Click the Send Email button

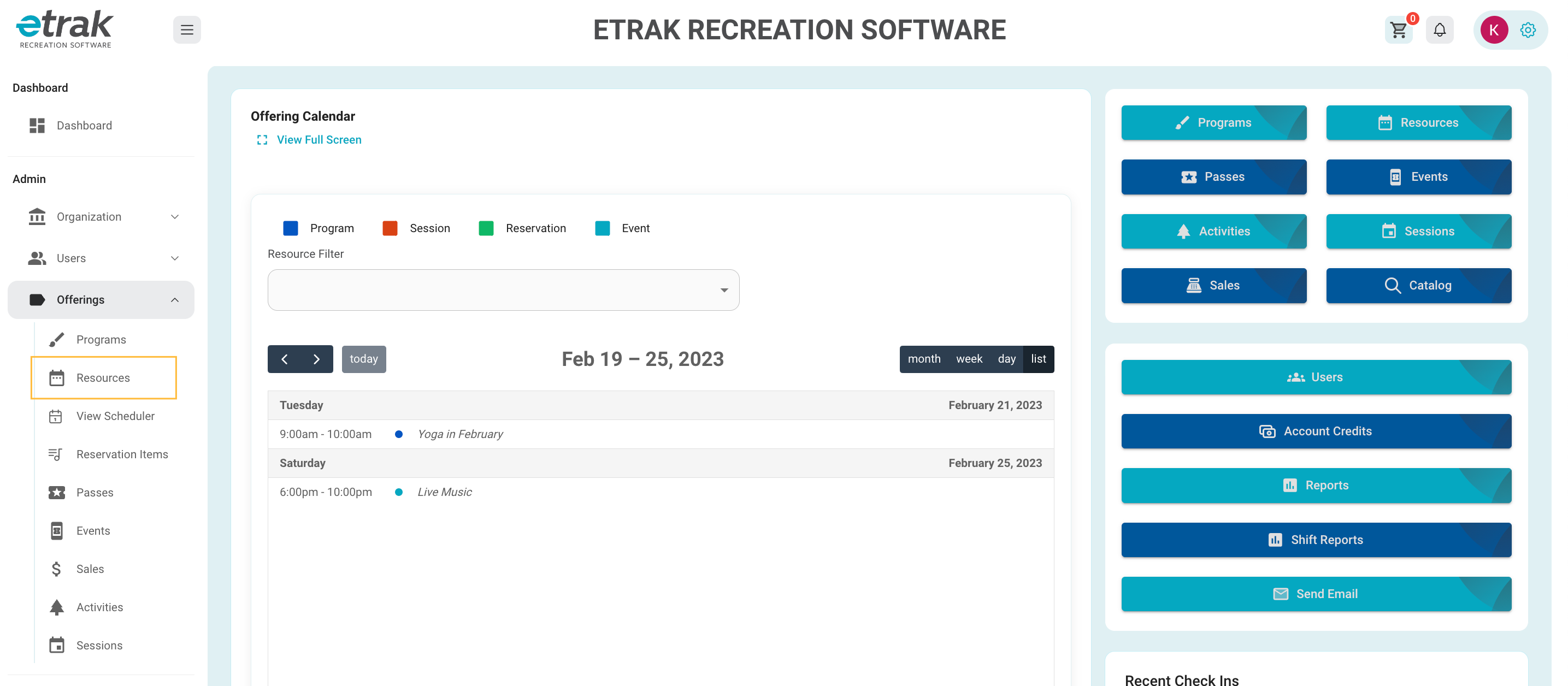click(1316, 594)
